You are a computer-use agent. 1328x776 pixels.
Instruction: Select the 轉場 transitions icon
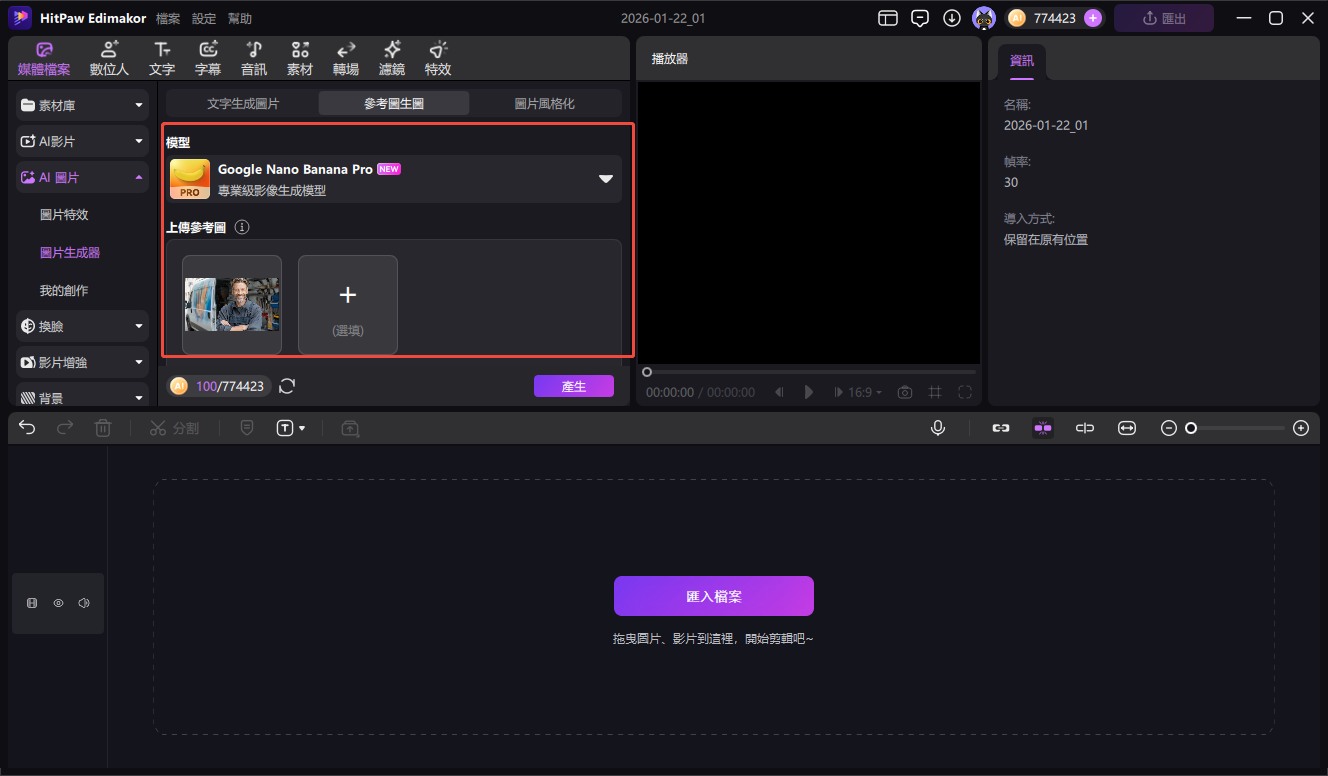coord(346,59)
